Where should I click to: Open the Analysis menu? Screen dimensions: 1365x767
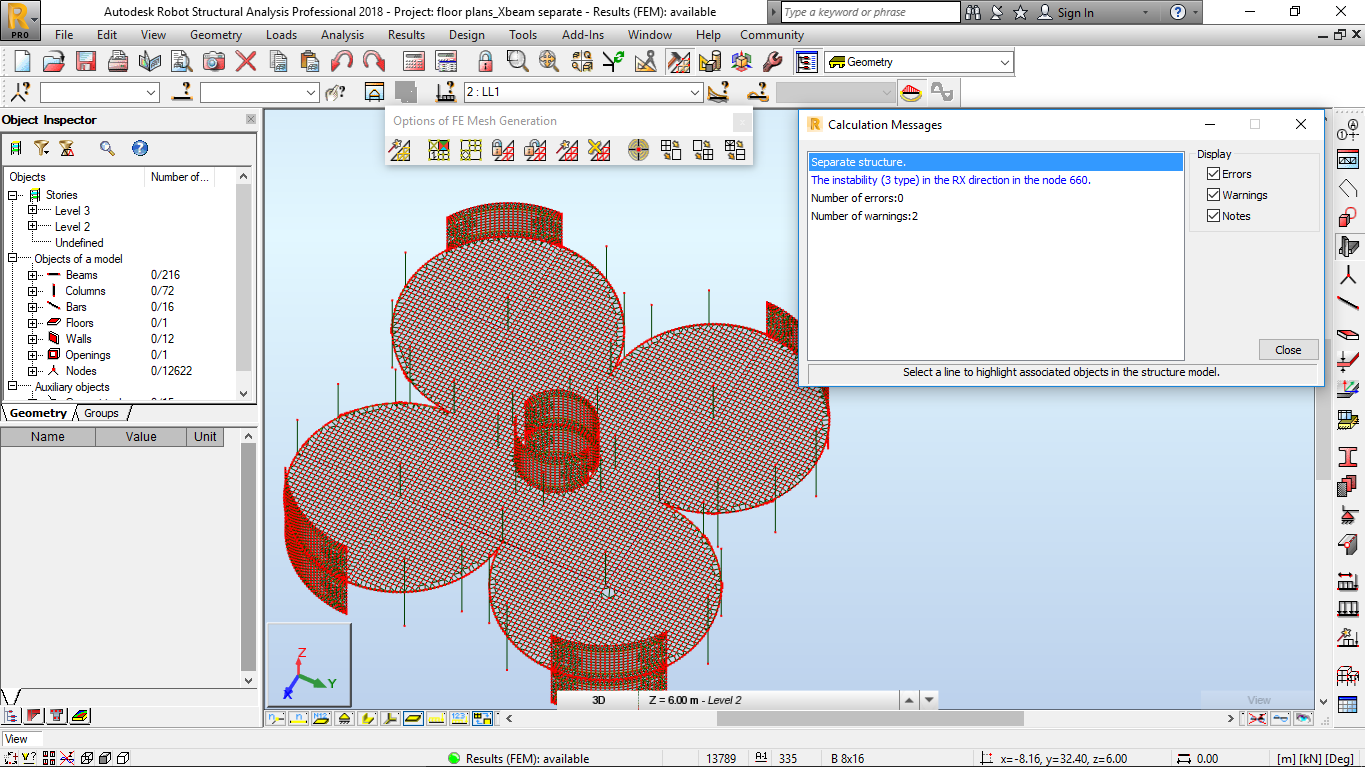tap(342, 34)
